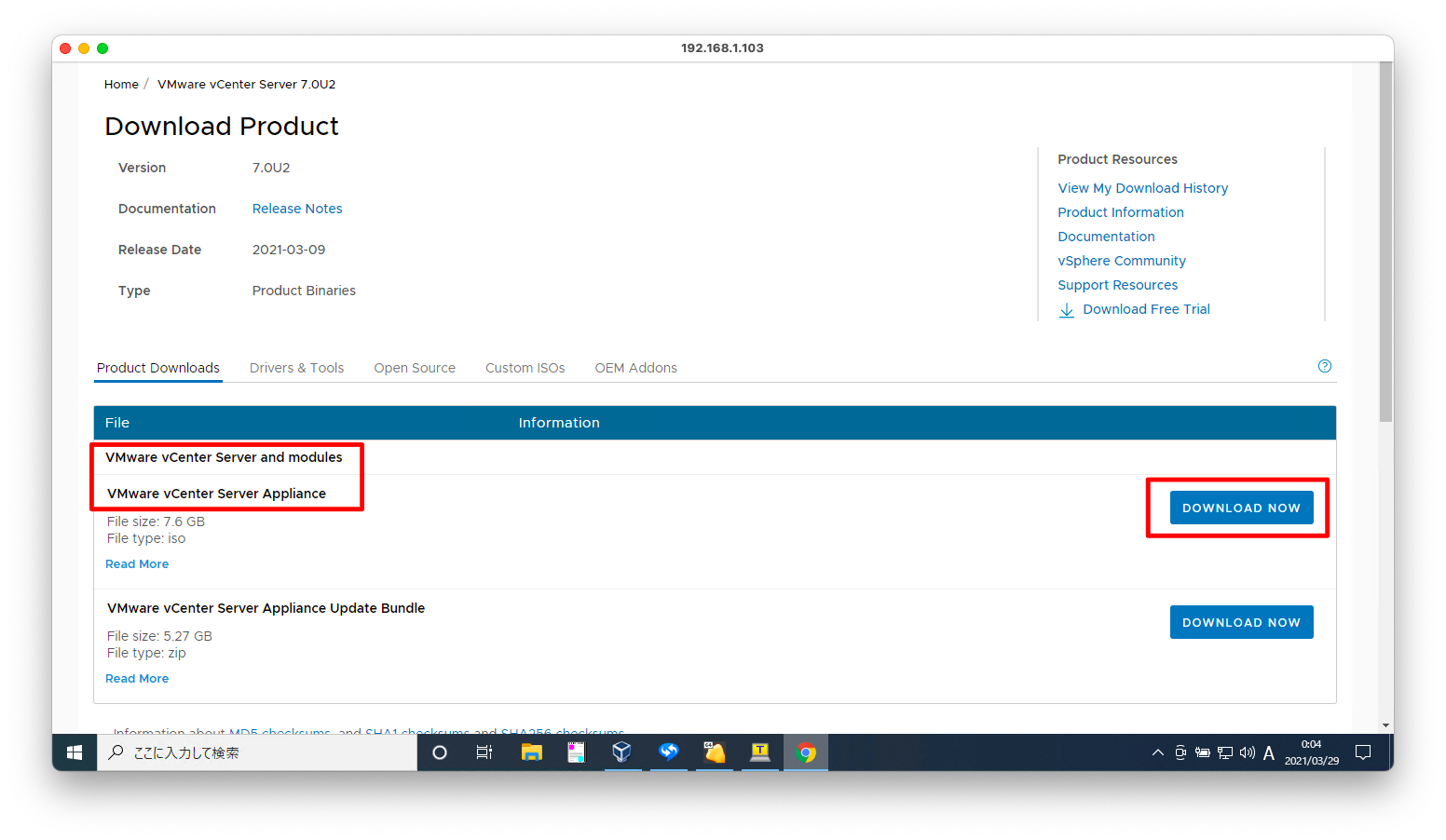Screen dimensions: 1446x840
Task: Click the 'Product Binaries' type value
Action: 304,291
